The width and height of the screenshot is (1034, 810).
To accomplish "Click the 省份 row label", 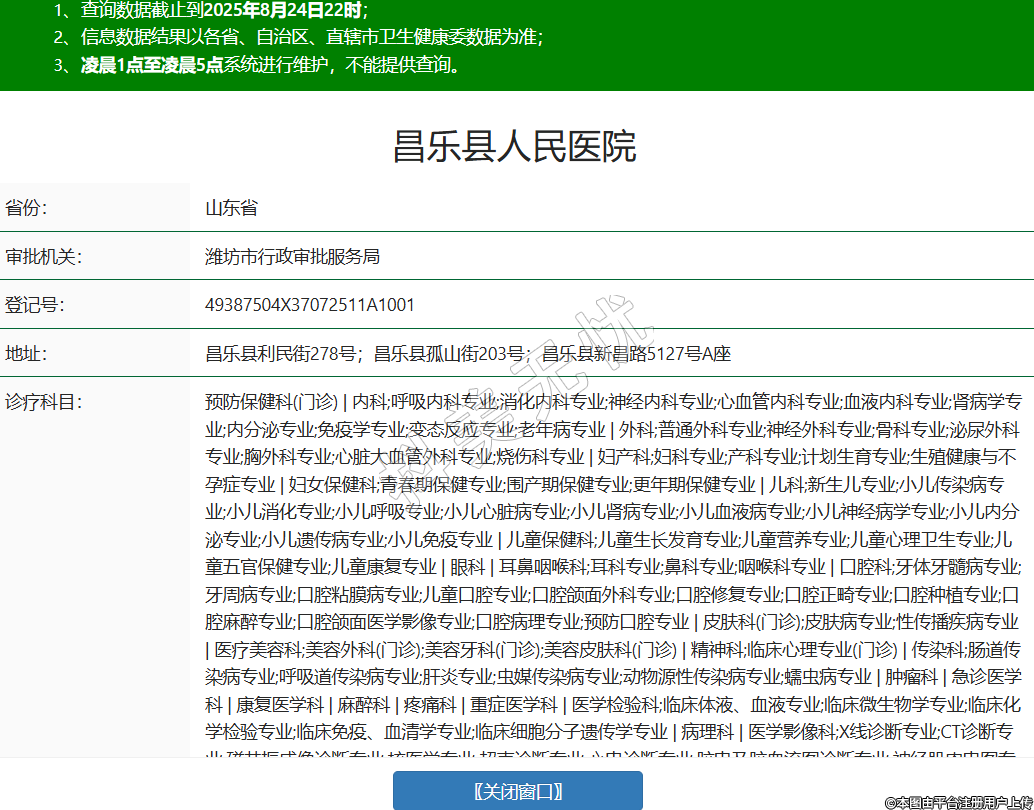I will pos(27,208).
